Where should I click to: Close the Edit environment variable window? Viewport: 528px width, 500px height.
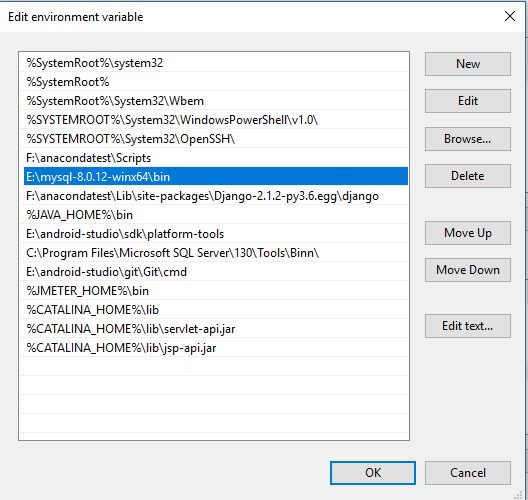pyautogui.click(x=510, y=16)
